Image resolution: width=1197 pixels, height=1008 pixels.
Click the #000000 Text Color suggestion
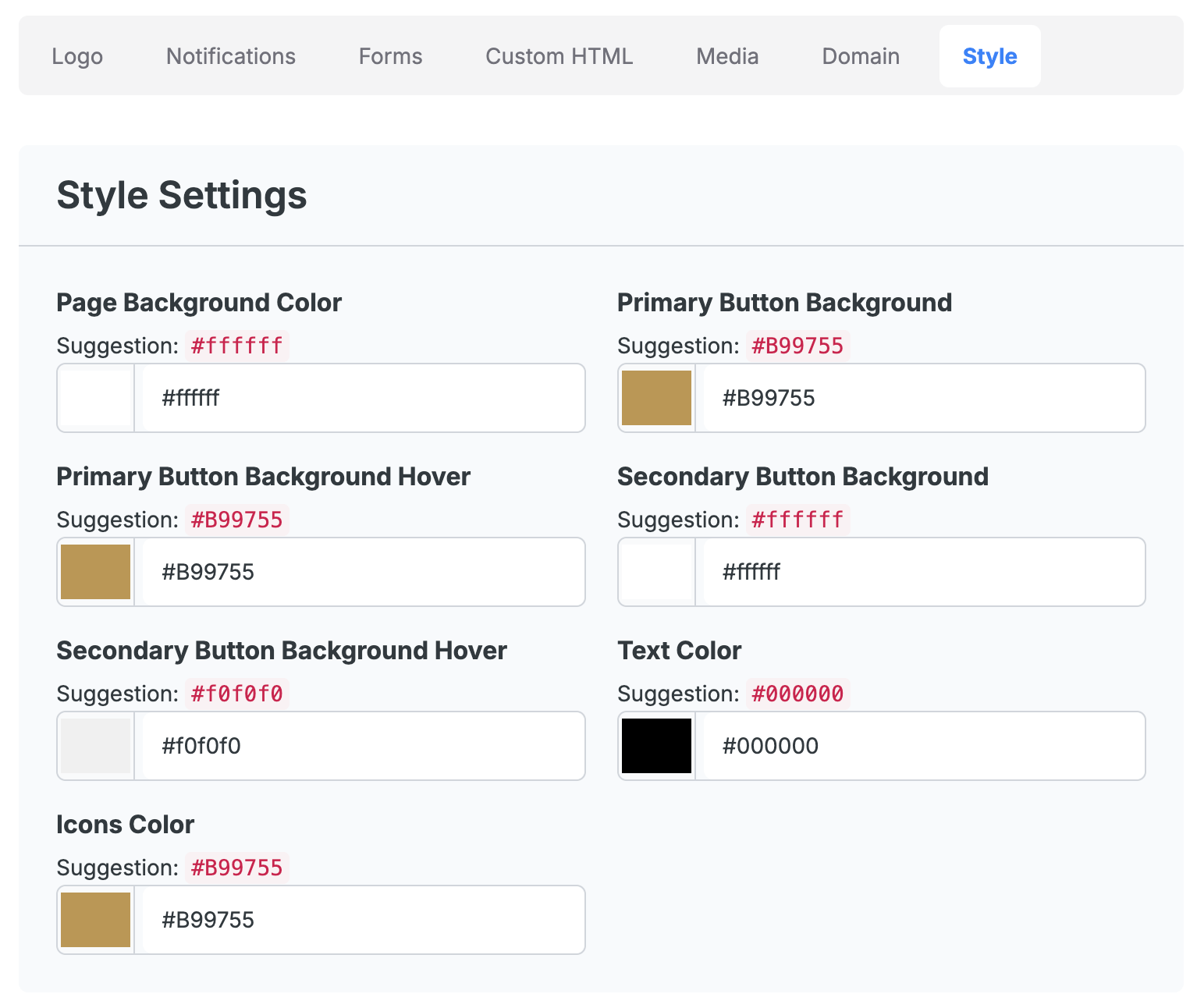(797, 694)
